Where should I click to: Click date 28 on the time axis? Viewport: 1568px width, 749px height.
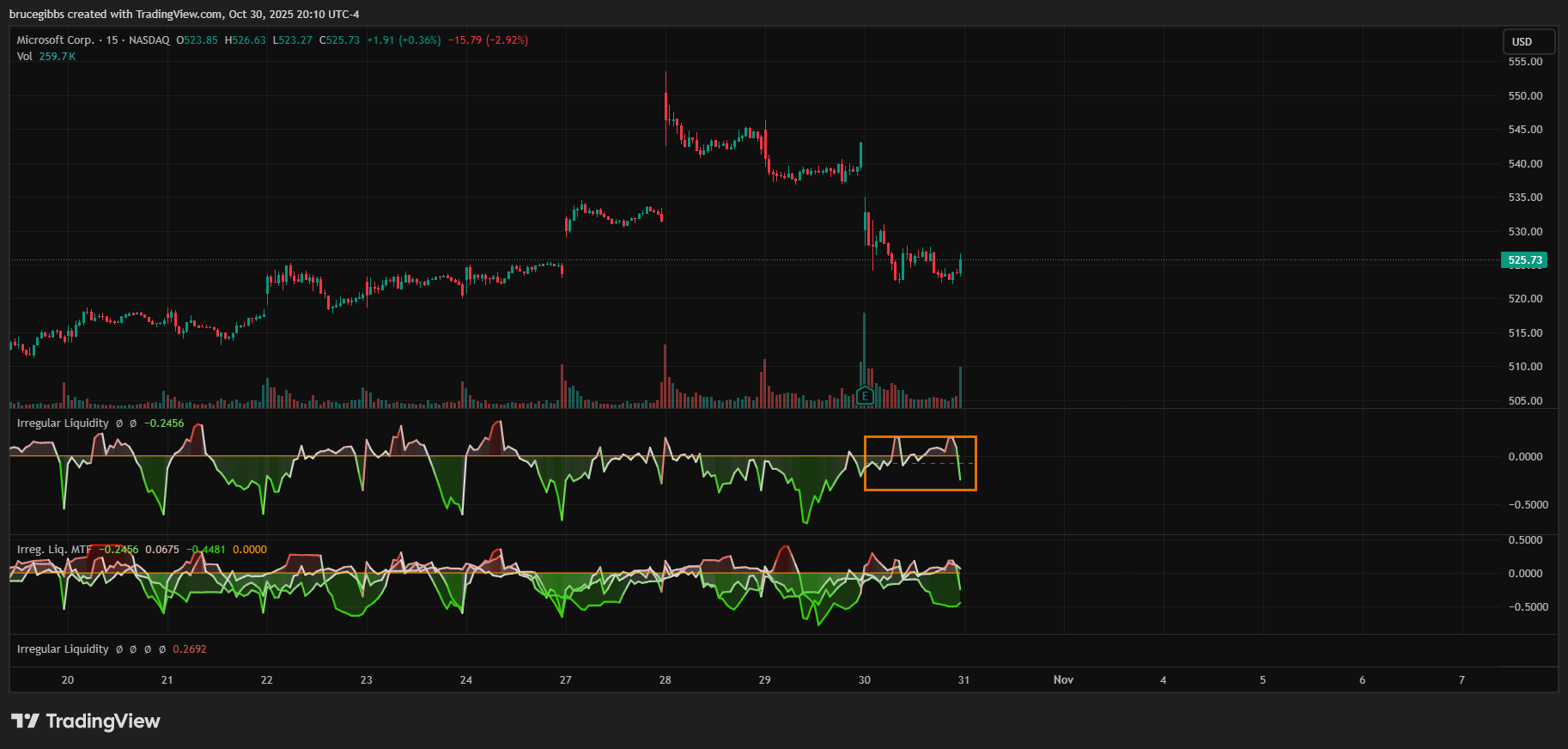pos(665,680)
